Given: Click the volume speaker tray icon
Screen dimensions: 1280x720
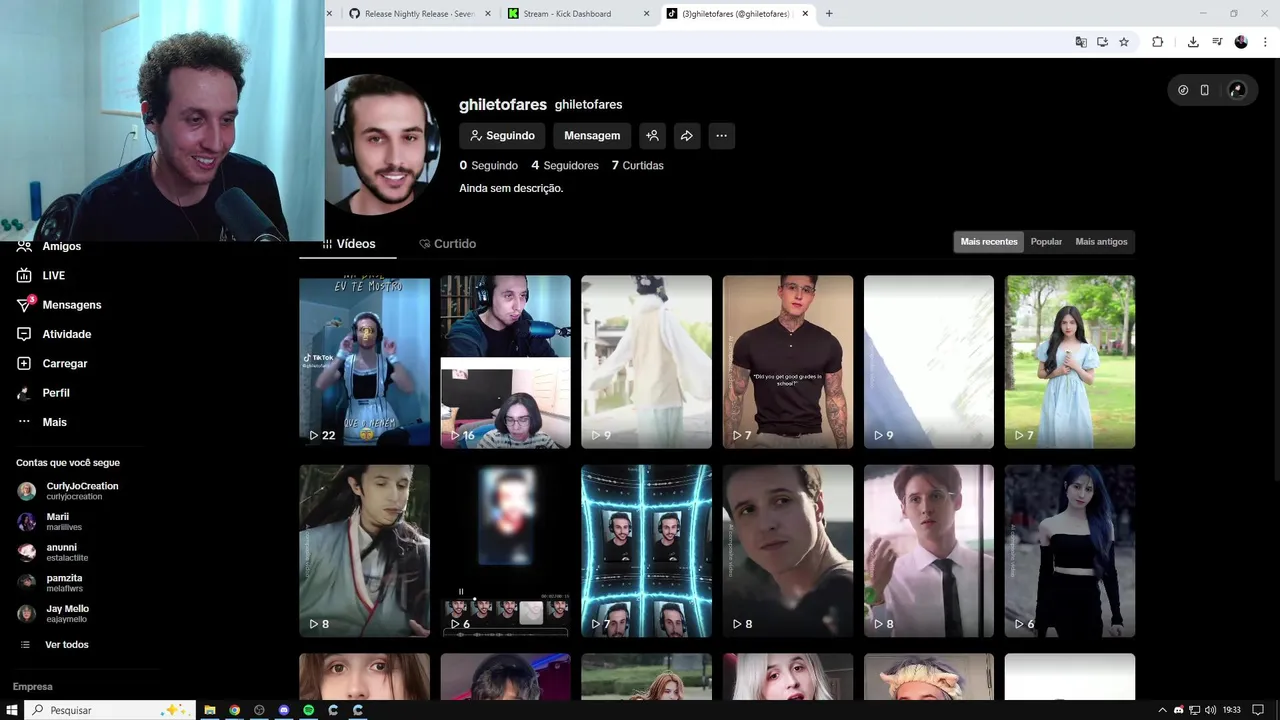Looking at the screenshot, I should (1211, 710).
